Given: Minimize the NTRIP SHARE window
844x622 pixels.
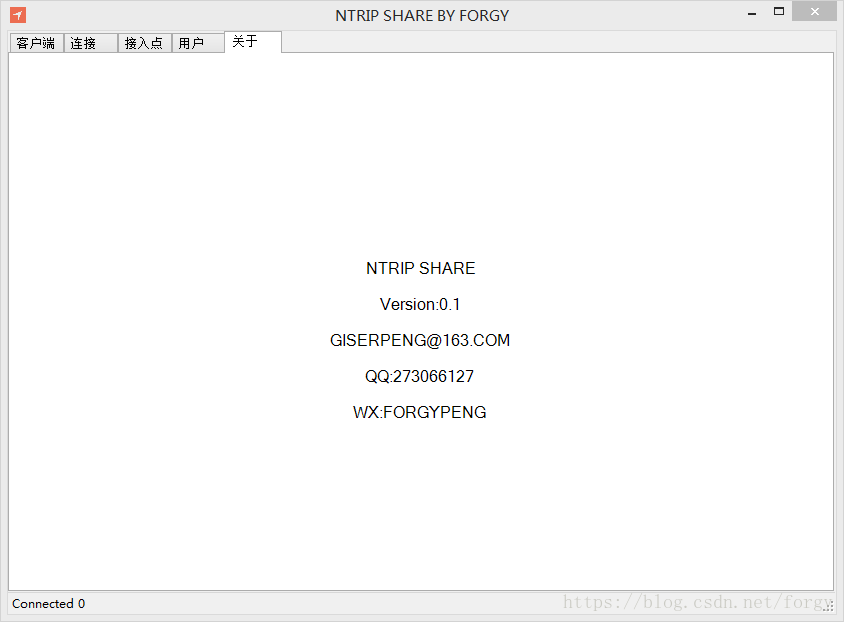Looking at the screenshot, I should (x=752, y=12).
